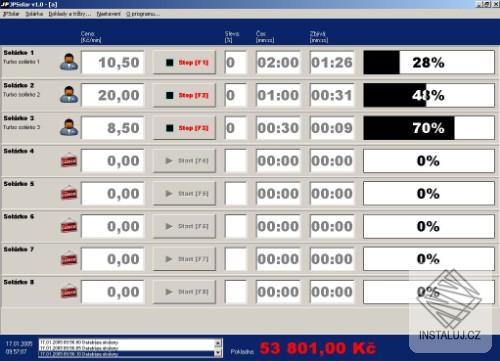Viewport: 500px width, 362px height.
Task: Click the log list scroll down arrow
Action: [218, 353]
